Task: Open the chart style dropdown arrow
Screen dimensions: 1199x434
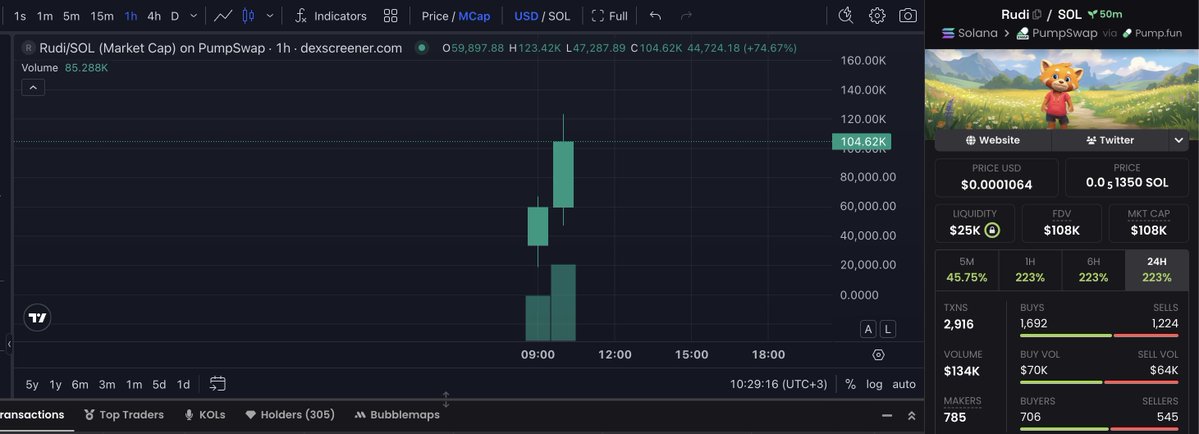Action: point(269,16)
